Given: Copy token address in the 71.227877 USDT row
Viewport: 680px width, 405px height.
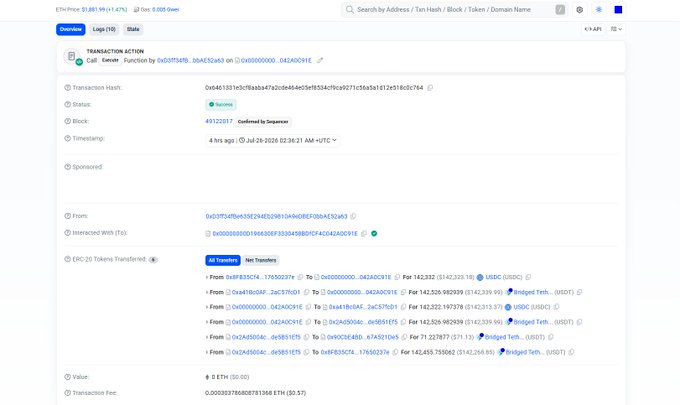Looking at the screenshot, I should pyautogui.click(x=551, y=337).
